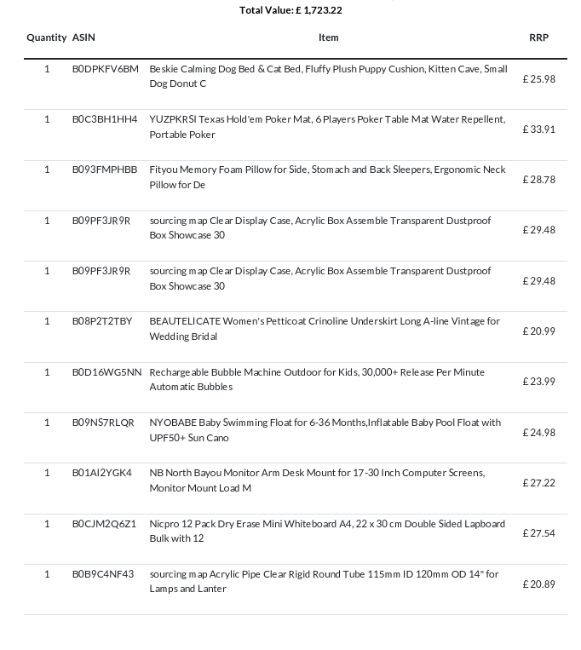Screen dimensions: 581x650
Task: Click the Rechargeable Bubble Machine item
Action: pos(317,379)
